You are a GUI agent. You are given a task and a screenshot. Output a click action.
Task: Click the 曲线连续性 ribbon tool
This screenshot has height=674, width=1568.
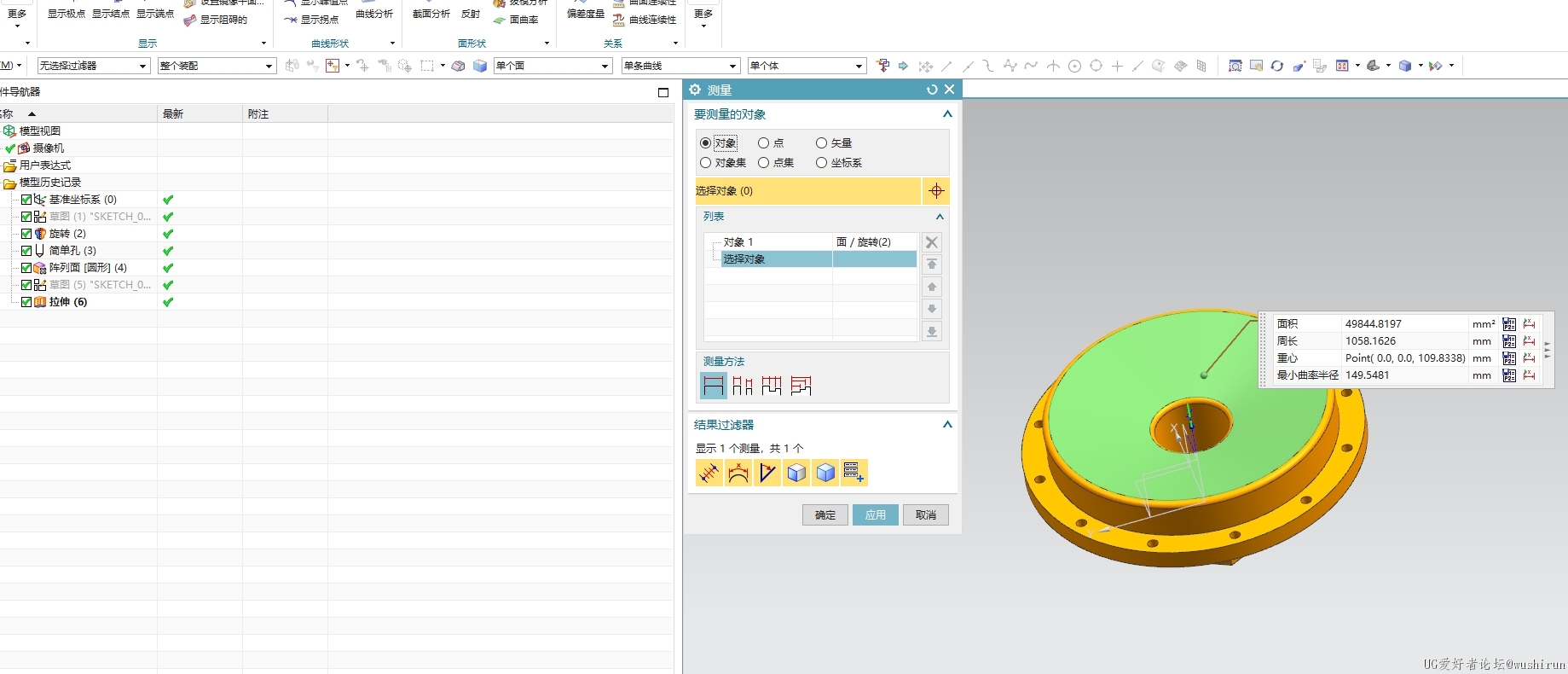pos(644,20)
